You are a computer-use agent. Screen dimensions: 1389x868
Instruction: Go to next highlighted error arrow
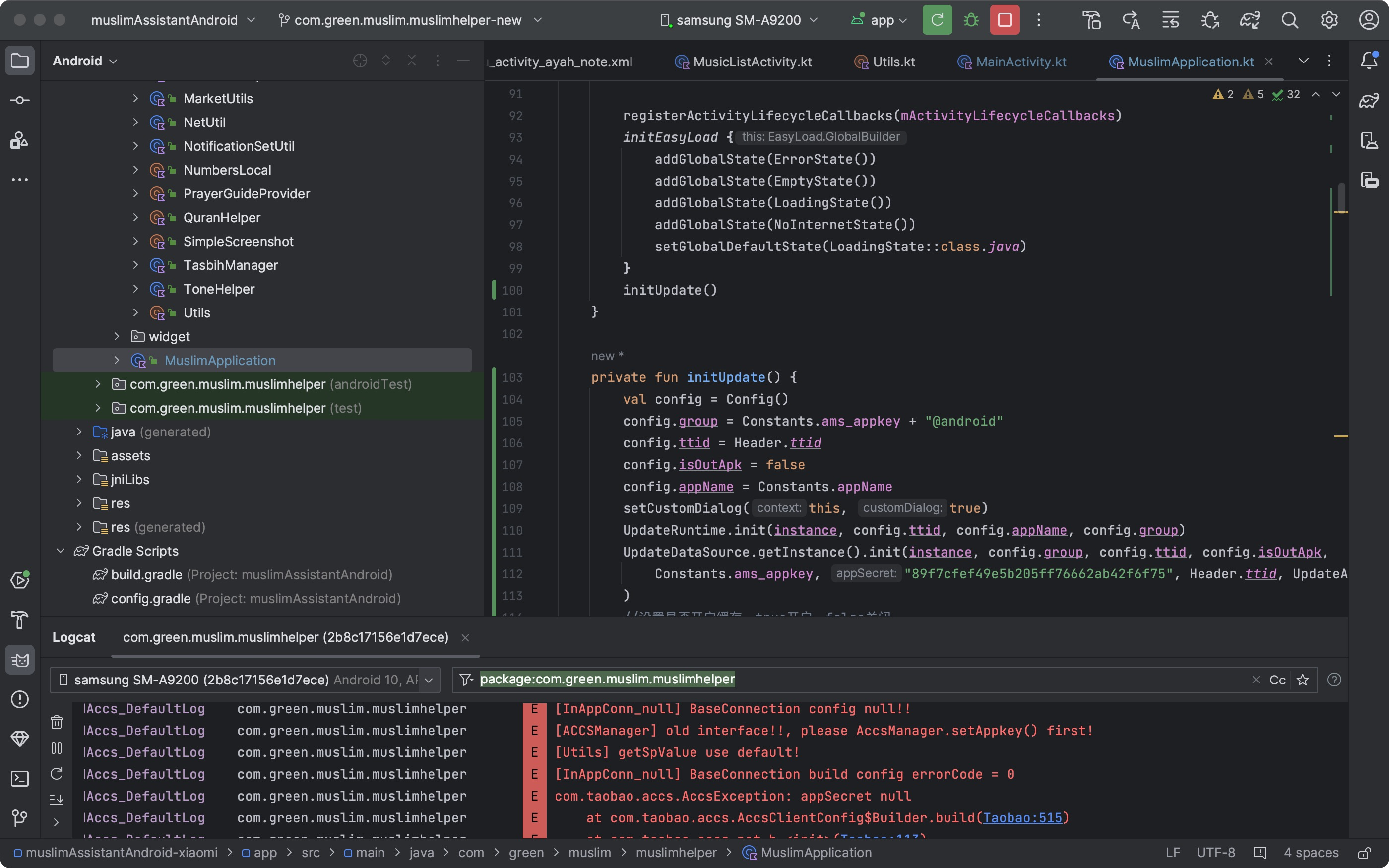tap(1336, 94)
